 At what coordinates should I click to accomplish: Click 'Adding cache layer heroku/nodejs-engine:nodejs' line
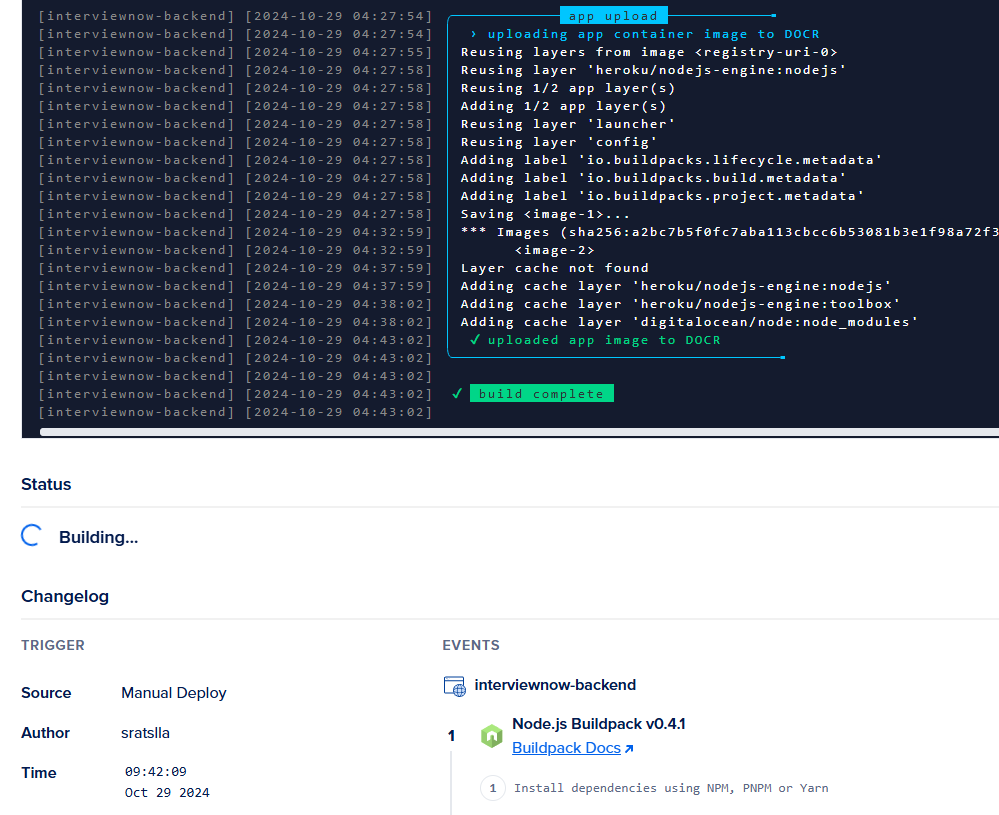(x=676, y=286)
